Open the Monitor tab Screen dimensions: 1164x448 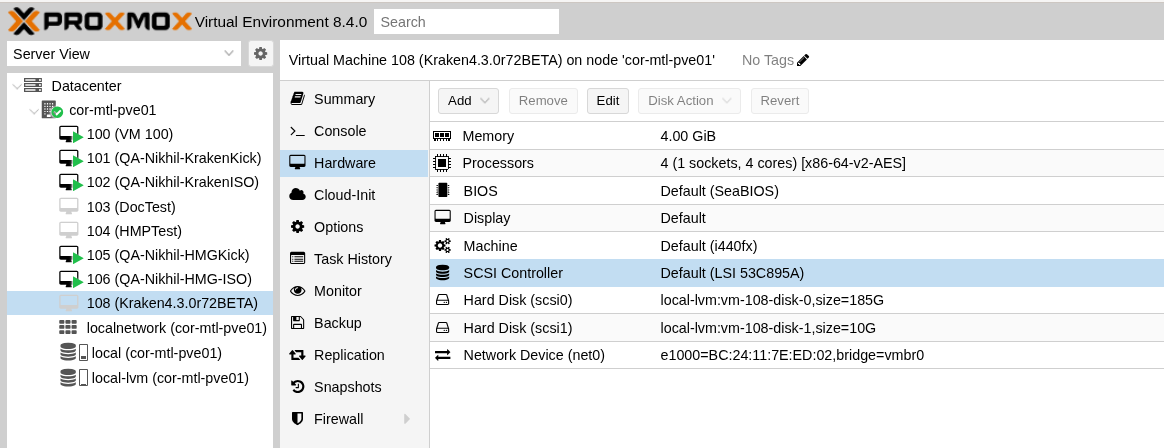pos(354,290)
